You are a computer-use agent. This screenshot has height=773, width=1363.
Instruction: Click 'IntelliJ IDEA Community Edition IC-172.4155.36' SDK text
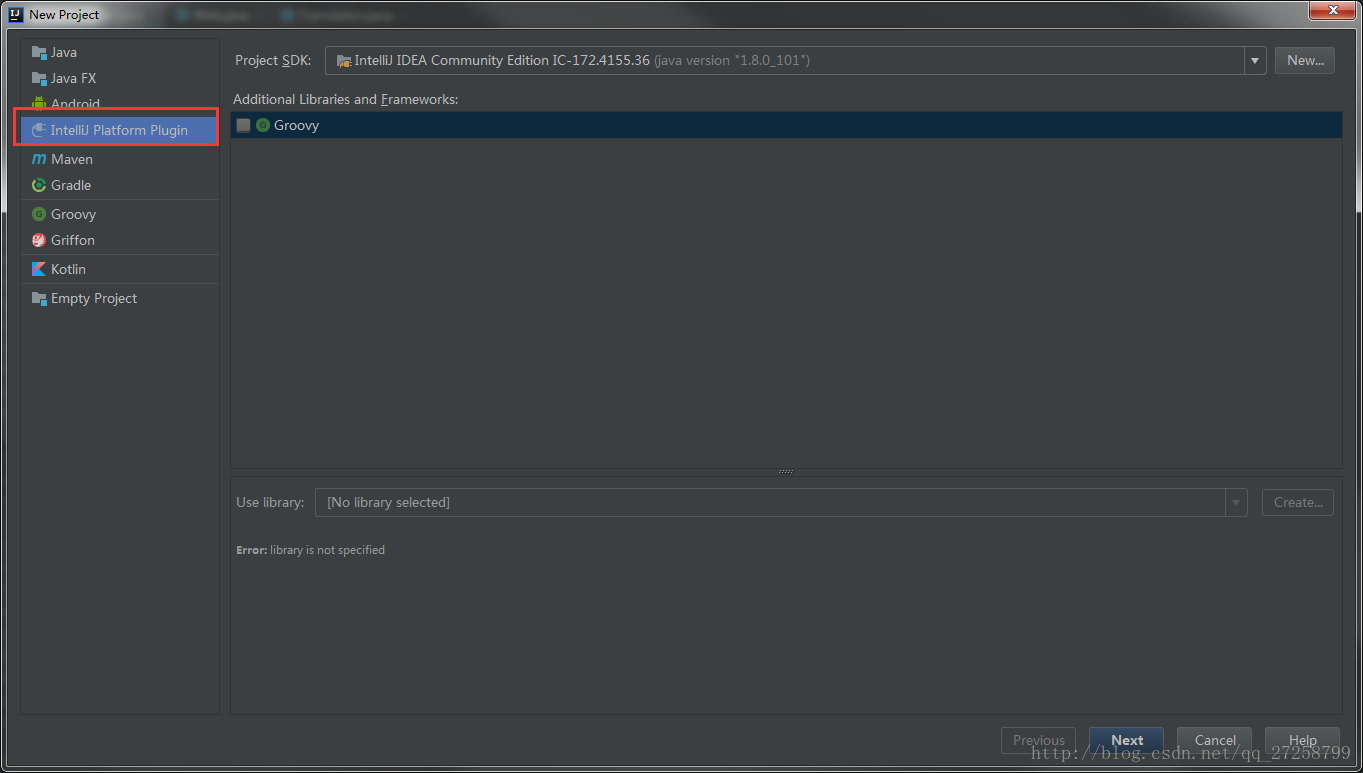(x=502, y=61)
